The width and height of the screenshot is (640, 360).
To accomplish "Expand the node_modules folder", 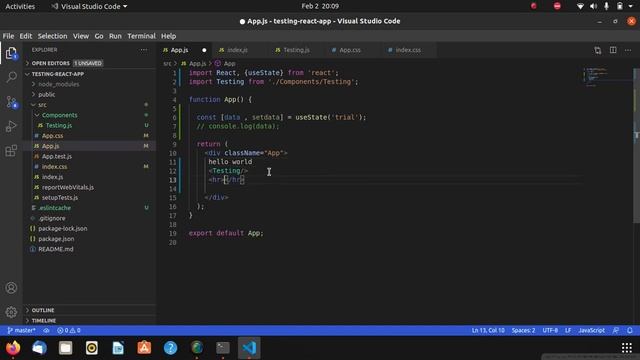I will (58, 84).
